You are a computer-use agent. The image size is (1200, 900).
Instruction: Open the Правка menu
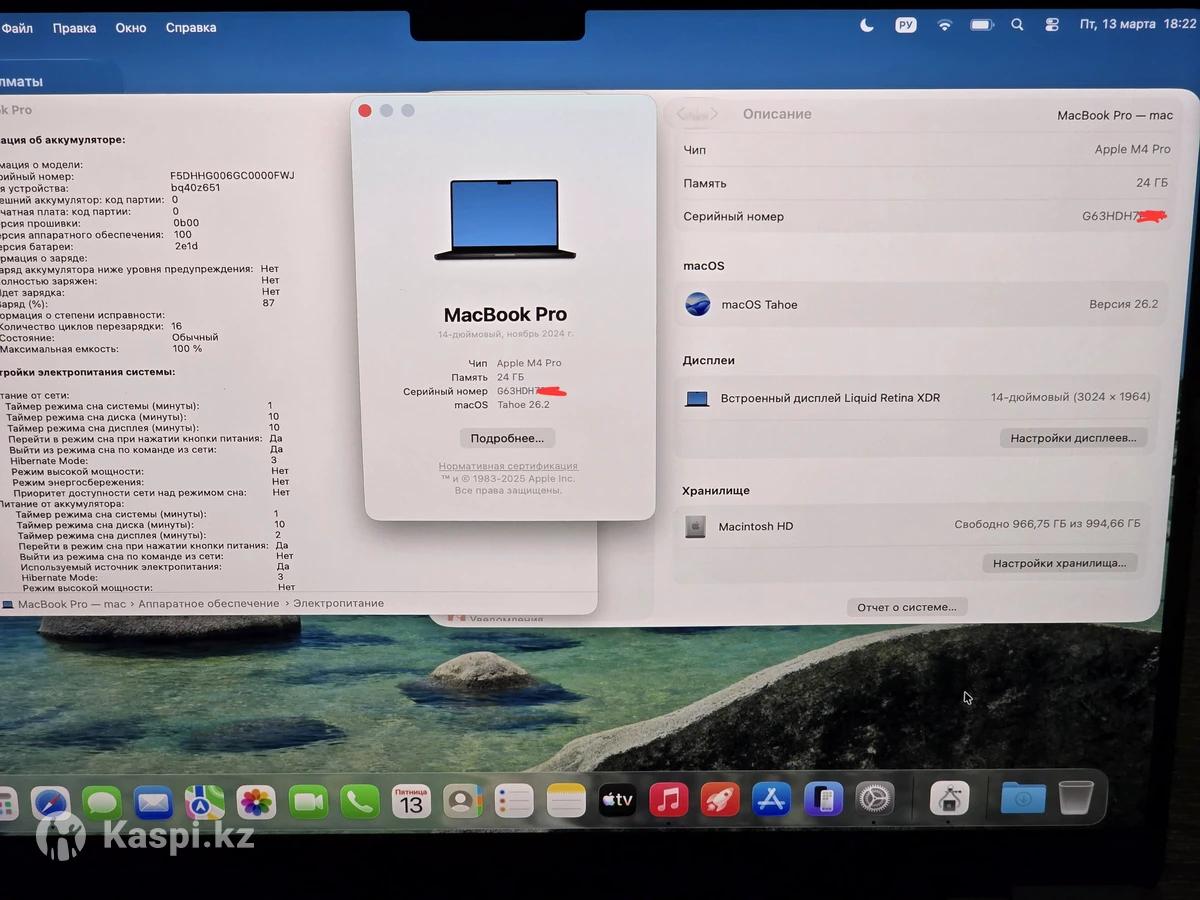(x=75, y=28)
